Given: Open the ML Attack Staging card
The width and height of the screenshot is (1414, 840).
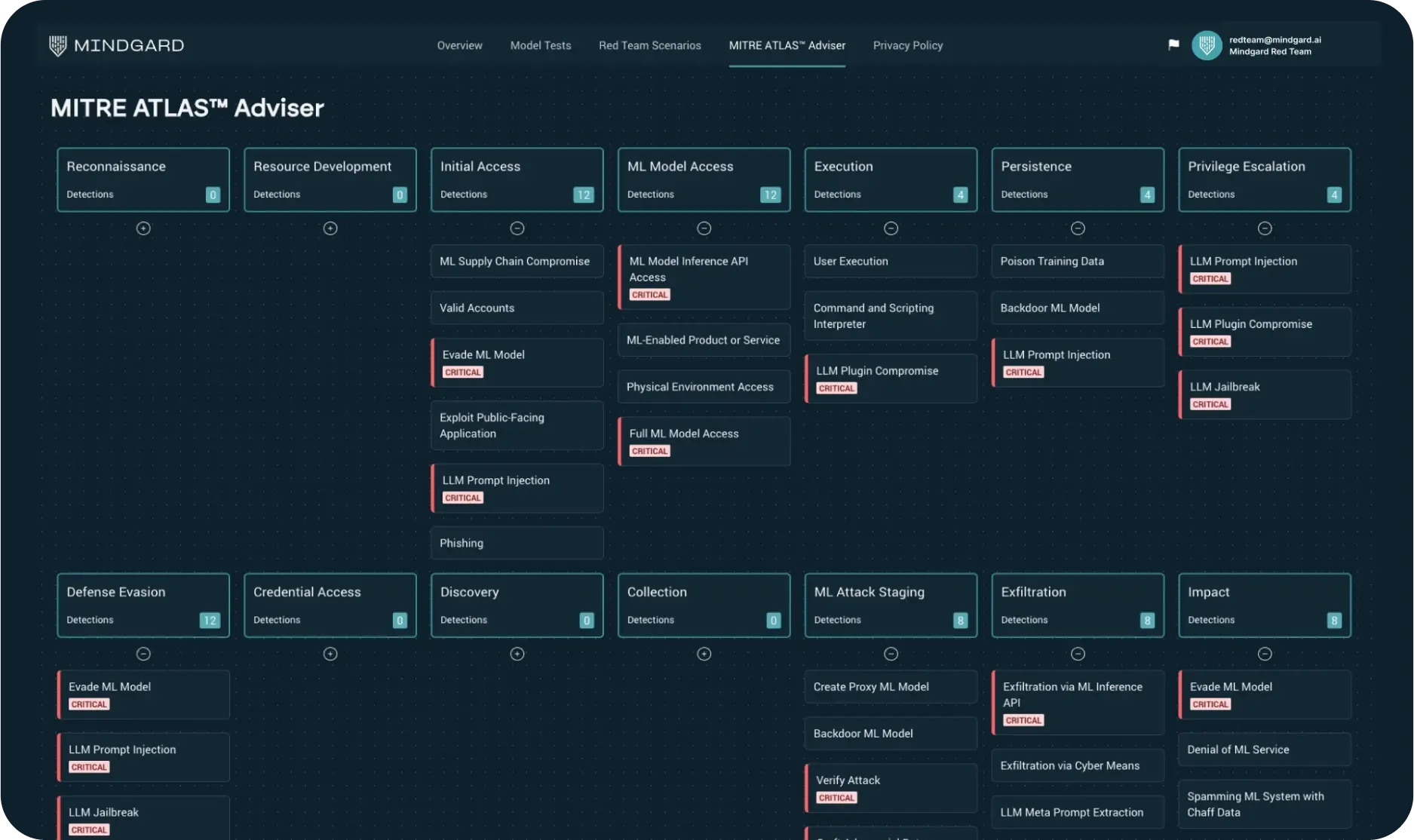Looking at the screenshot, I should (x=891, y=605).
